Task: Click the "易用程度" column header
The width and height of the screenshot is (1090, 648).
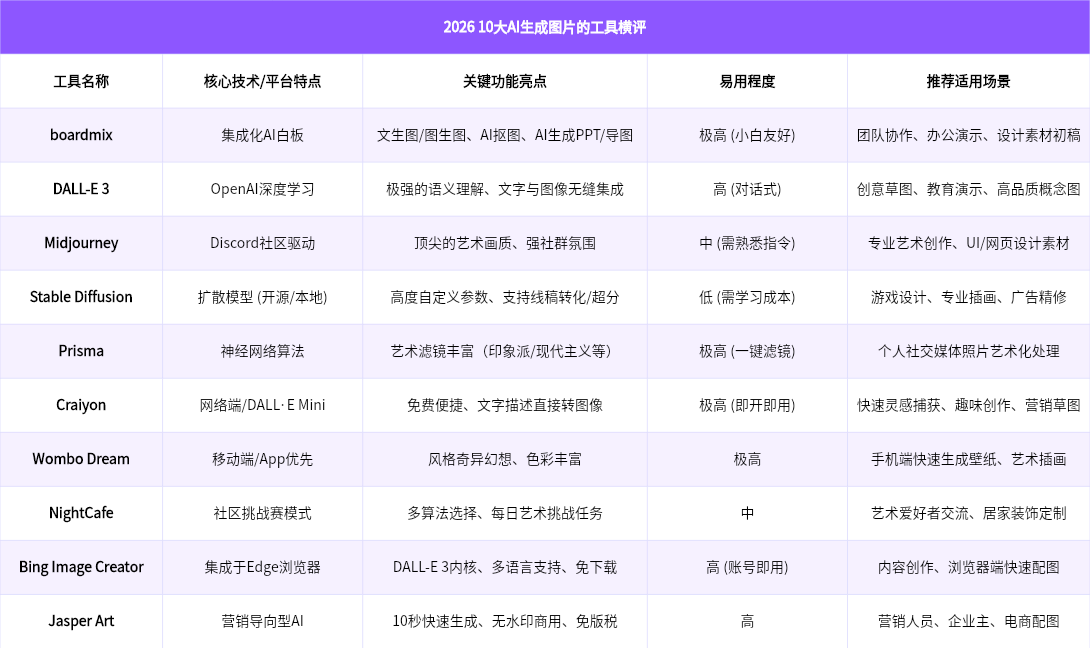Action: pyautogui.click(x=747, y=81)
